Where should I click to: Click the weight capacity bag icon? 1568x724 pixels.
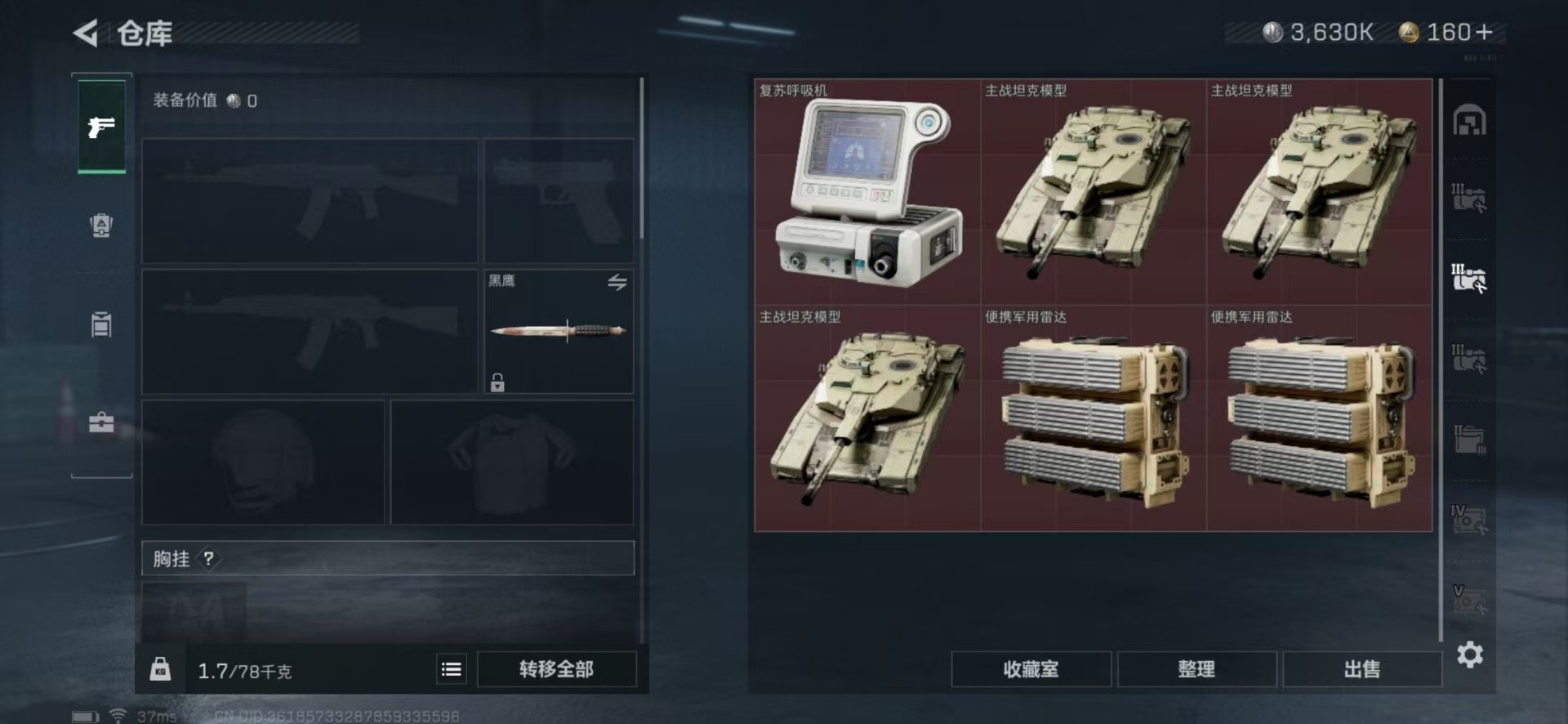coord(160,669)
